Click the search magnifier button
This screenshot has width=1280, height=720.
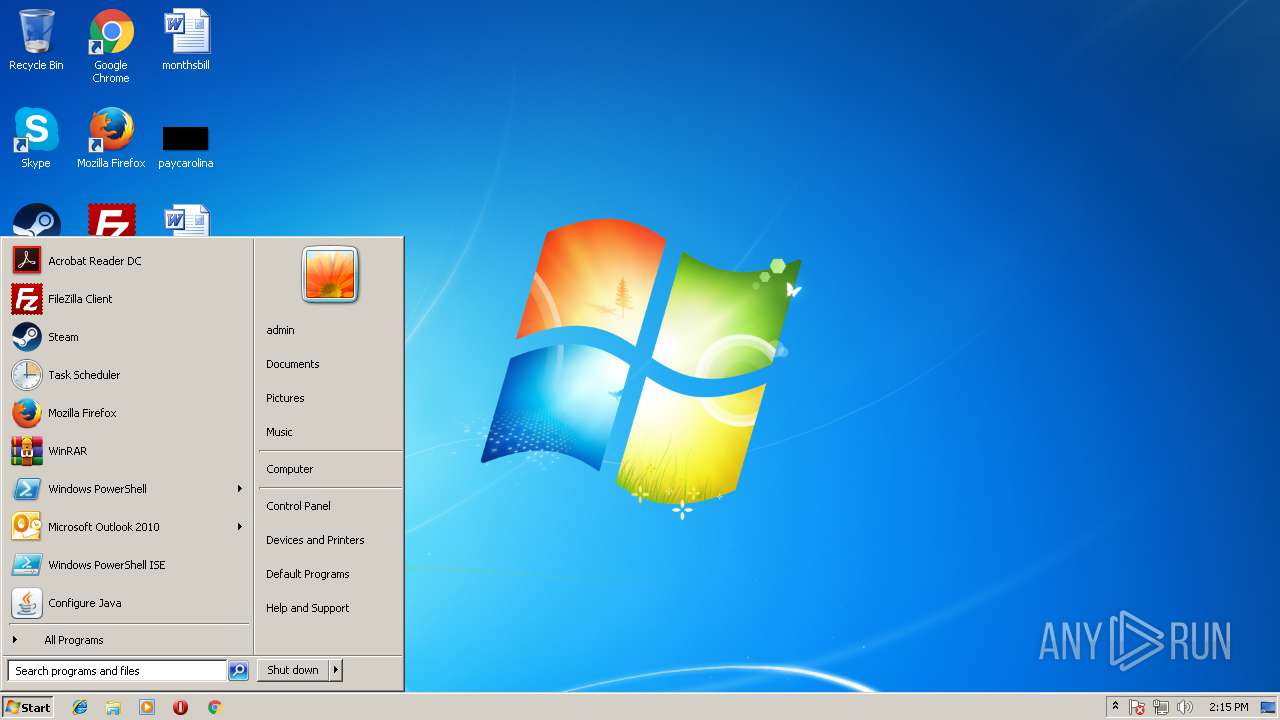[x=238, y=671]
